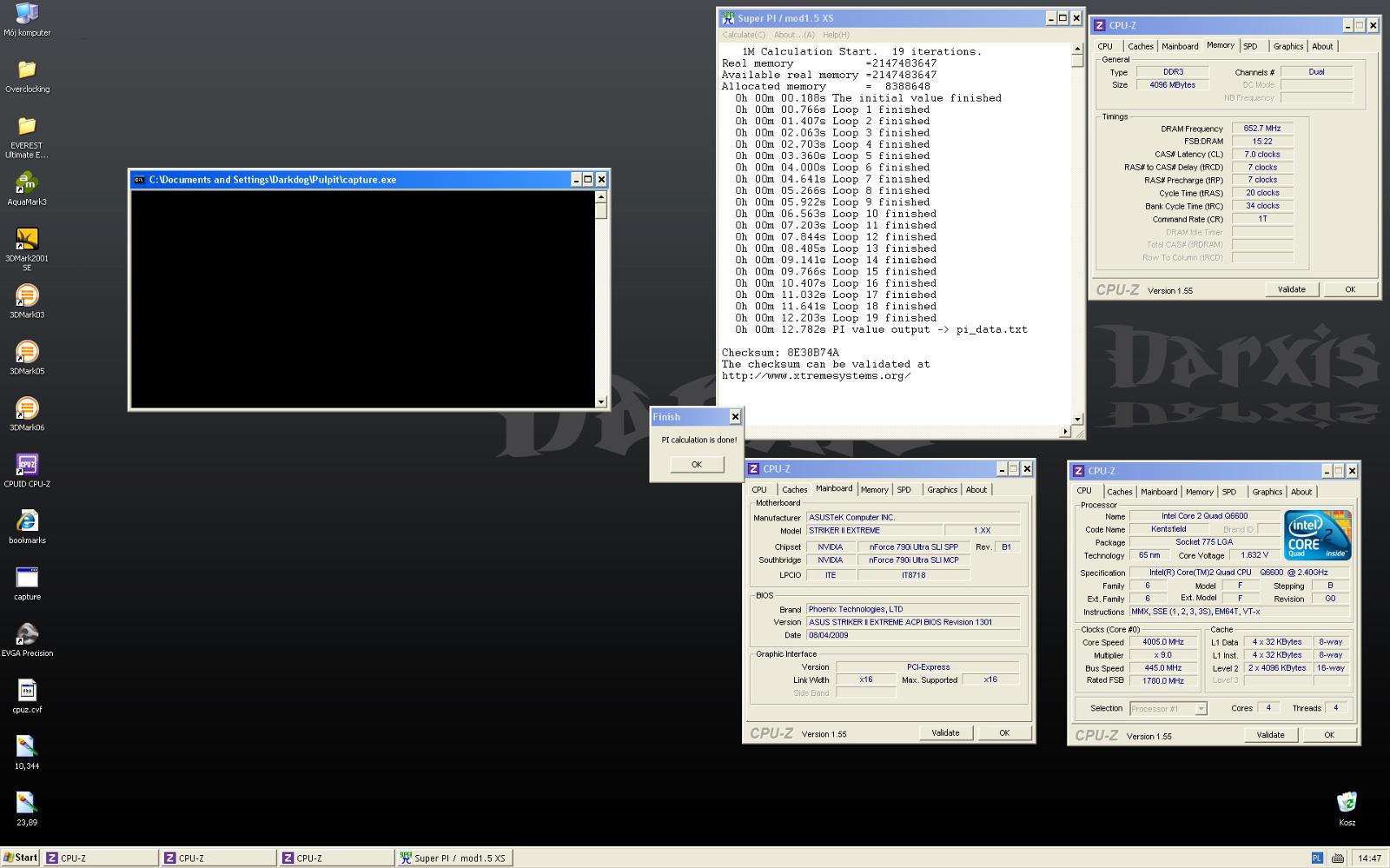Click the xtremesystems.org URL text in Super PI
The height and width of the screenshot is (868, 1390).
[x=816, y=376]
